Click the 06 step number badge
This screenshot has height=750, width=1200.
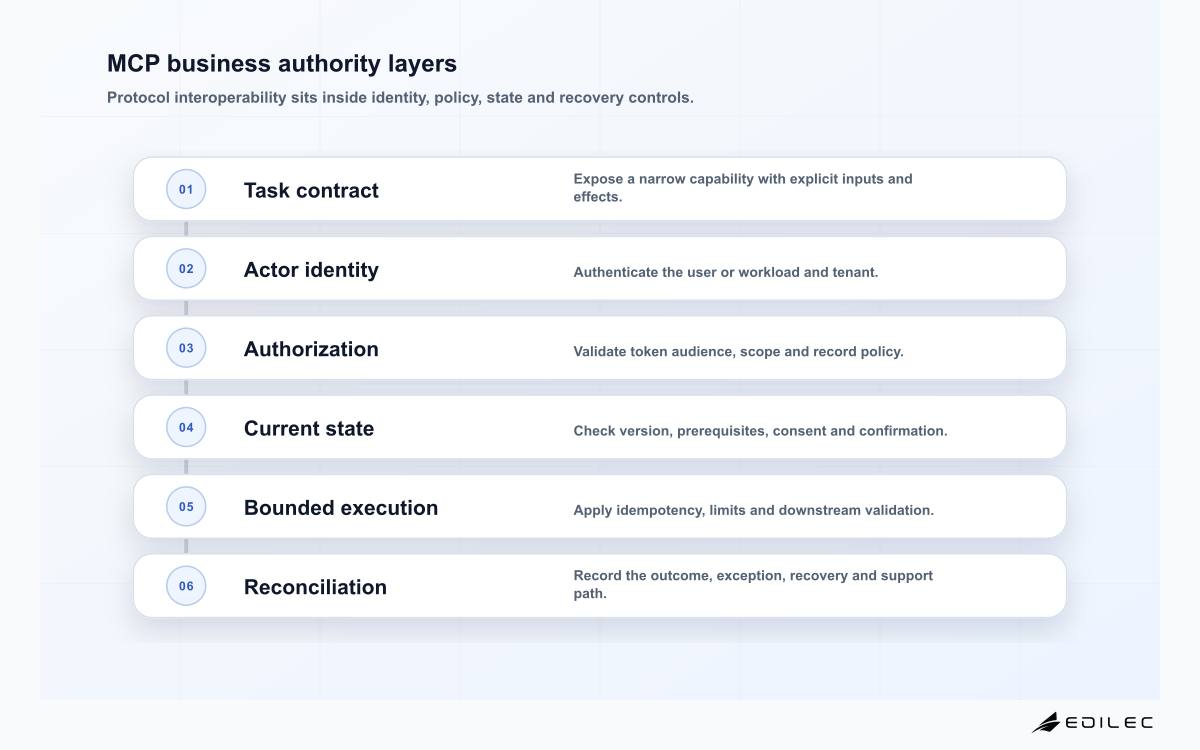186,586
